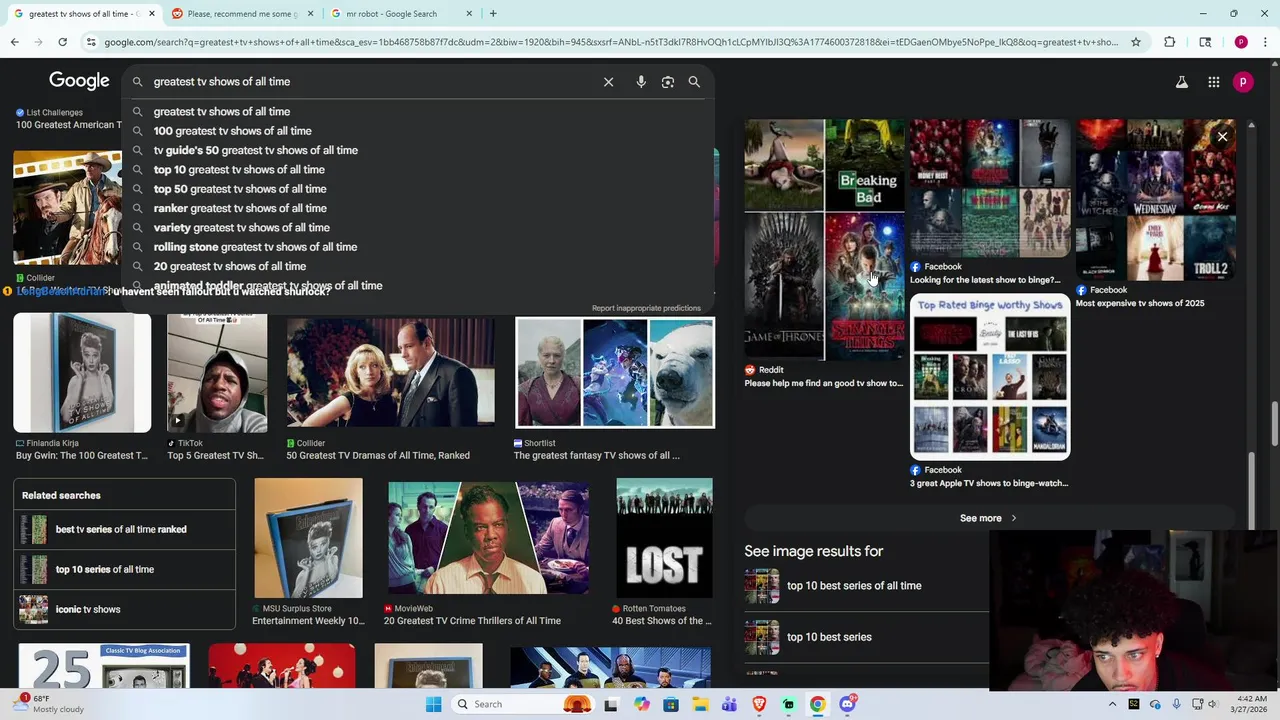
Task: Open Top Rated Binge Worthy Shows image
Action: tap(990, 377)
